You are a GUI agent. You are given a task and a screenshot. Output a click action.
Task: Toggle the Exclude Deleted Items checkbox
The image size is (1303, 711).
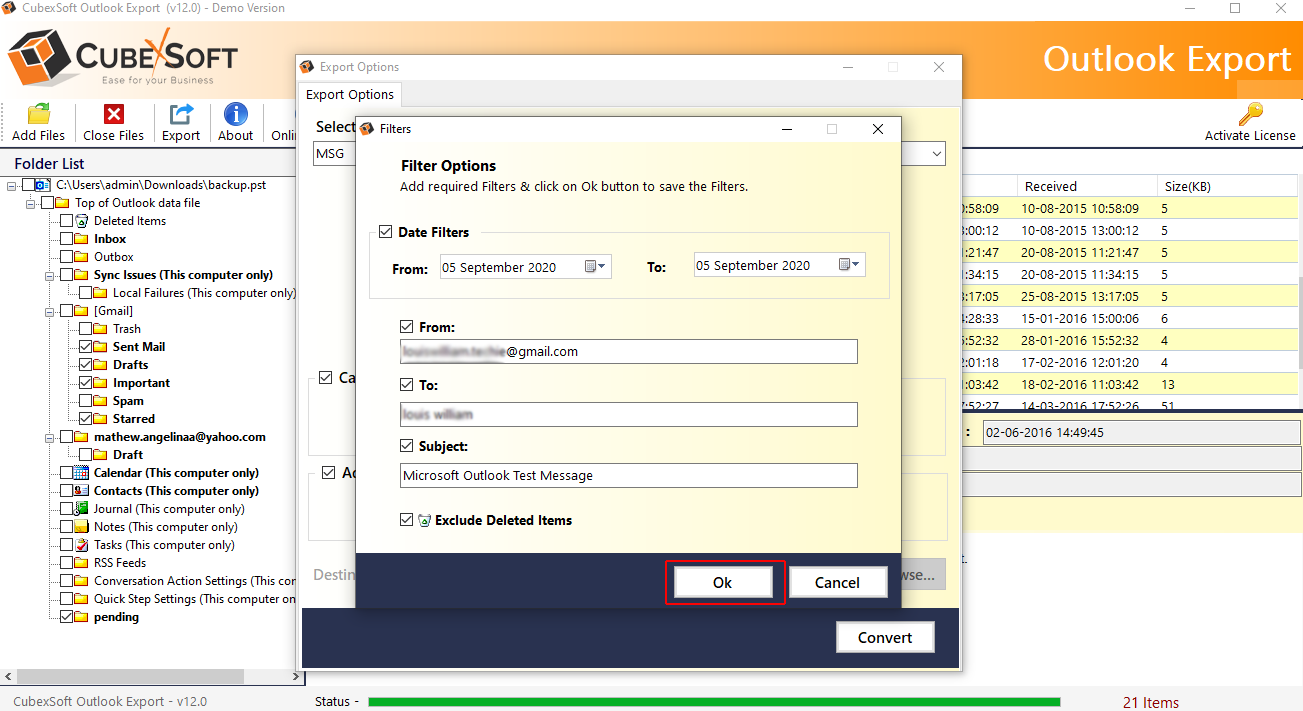[406, 520]
